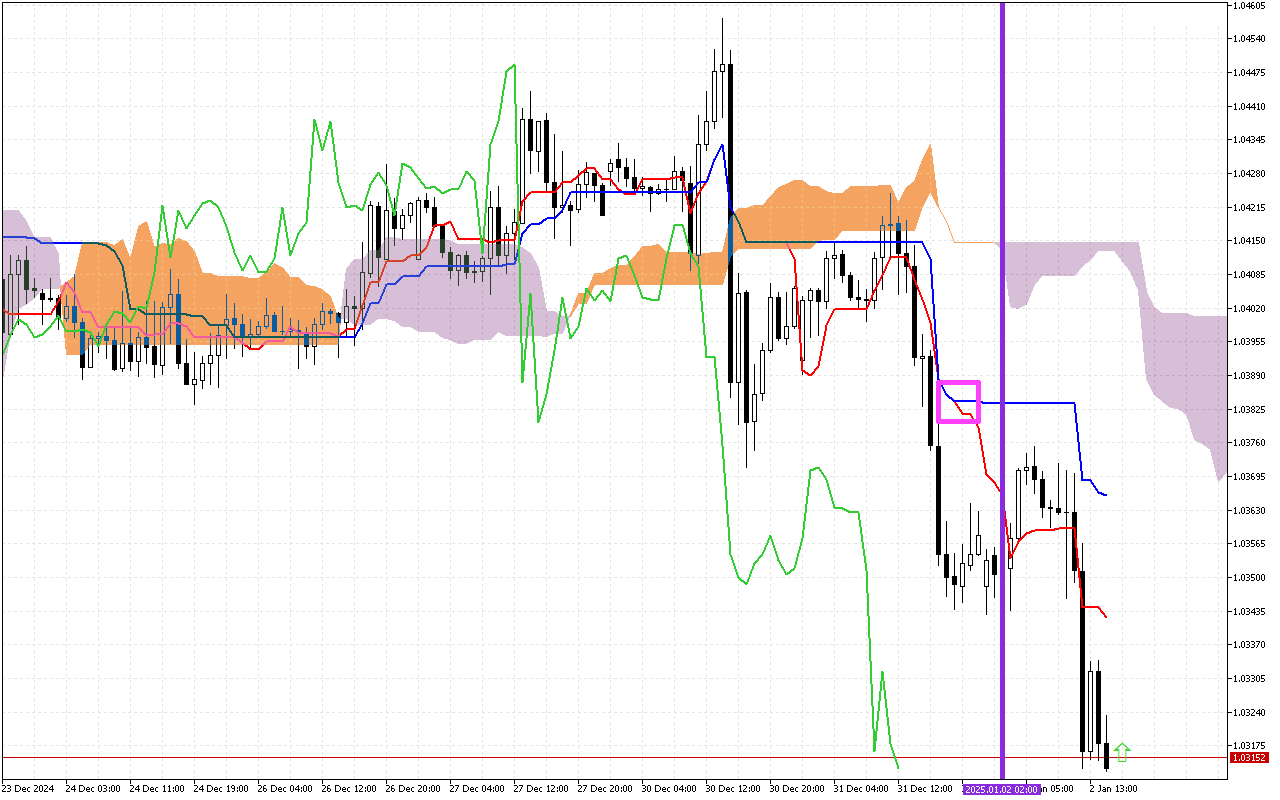Click the 30 Dec 04:00 time label
This screenshot has width=1280, height=800.
pos(670,789)
